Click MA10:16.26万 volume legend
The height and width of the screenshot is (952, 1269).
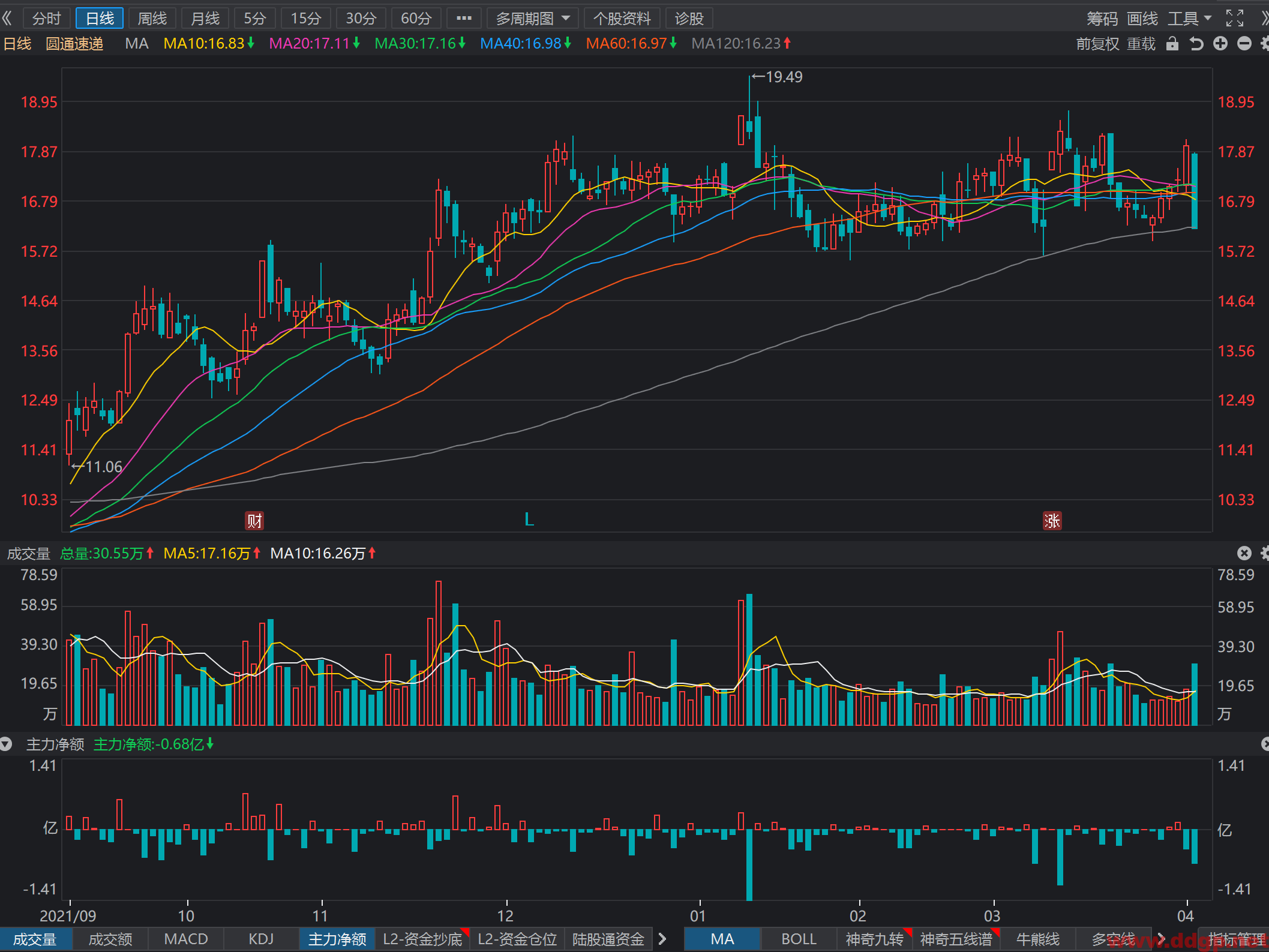click(x=323, y=553)
